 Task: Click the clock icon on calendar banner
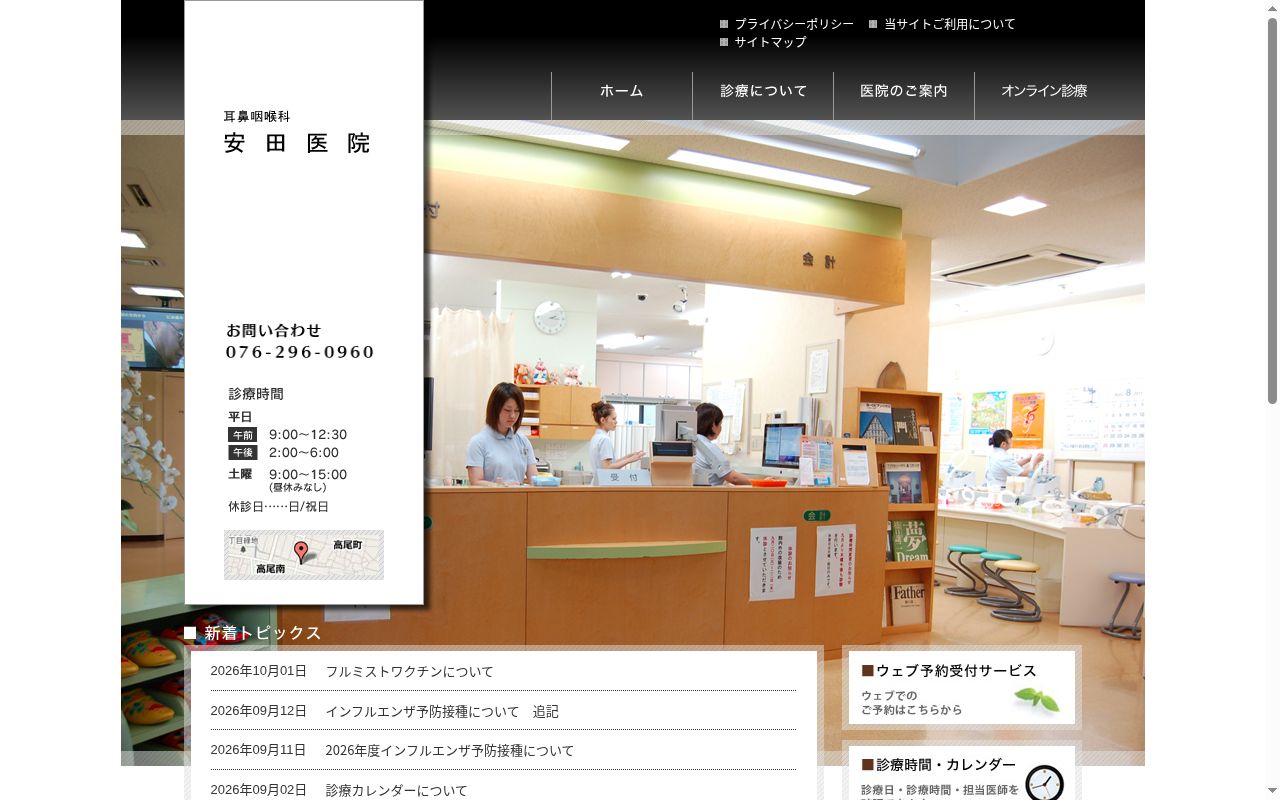pyautogui.click(x=1045, y=783)
